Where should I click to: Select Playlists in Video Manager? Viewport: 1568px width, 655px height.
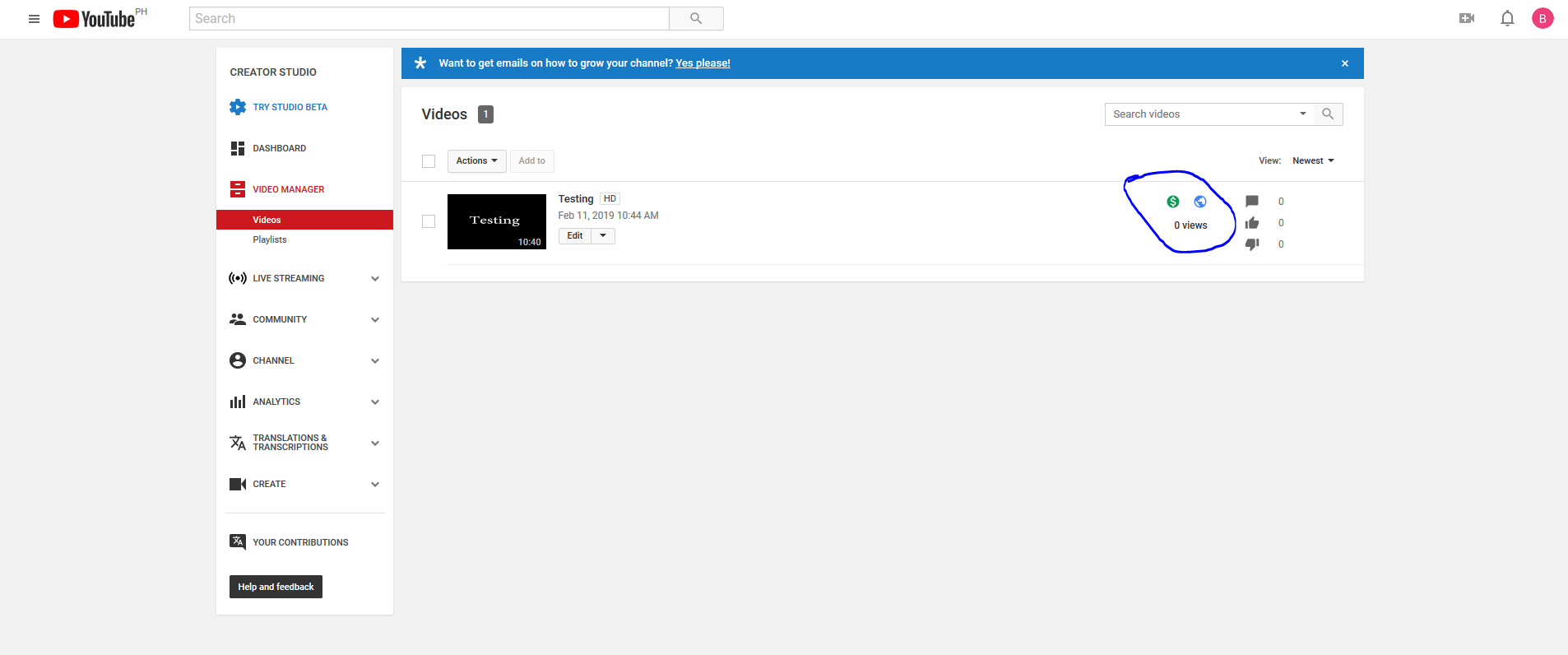pos(270,239)
